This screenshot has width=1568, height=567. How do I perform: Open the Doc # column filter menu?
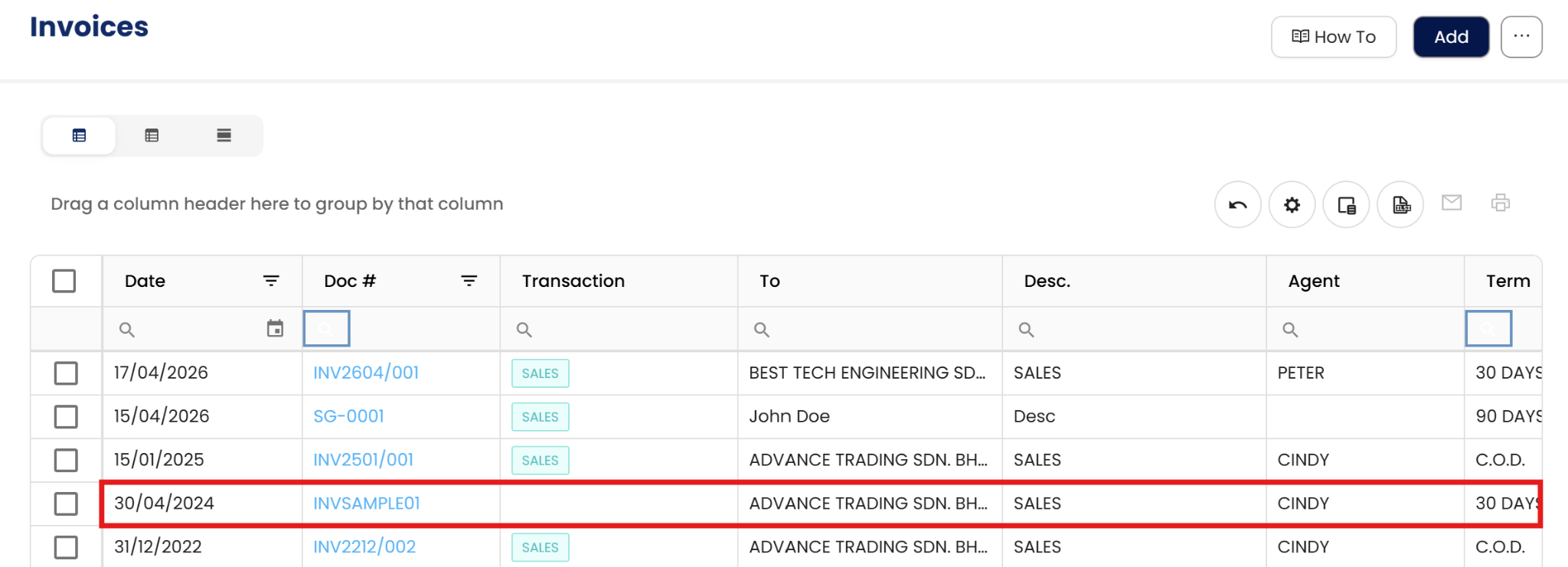pyautogui.click(x=469, y=281)
